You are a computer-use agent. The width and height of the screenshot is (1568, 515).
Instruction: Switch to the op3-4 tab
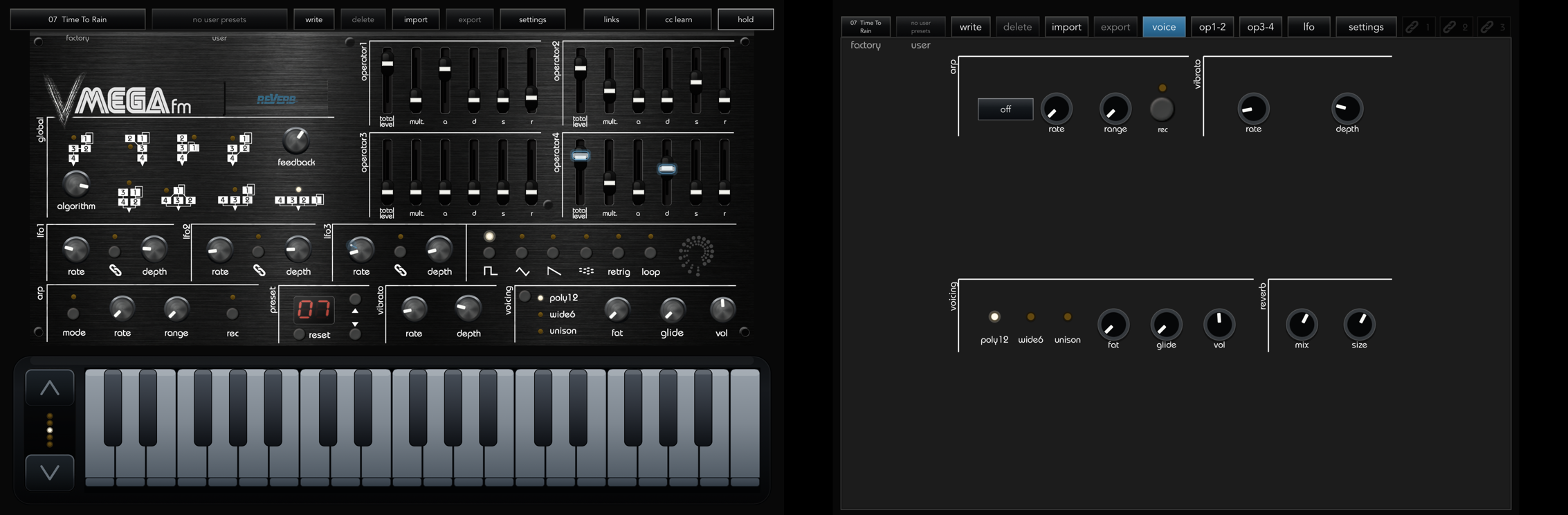1260,27
